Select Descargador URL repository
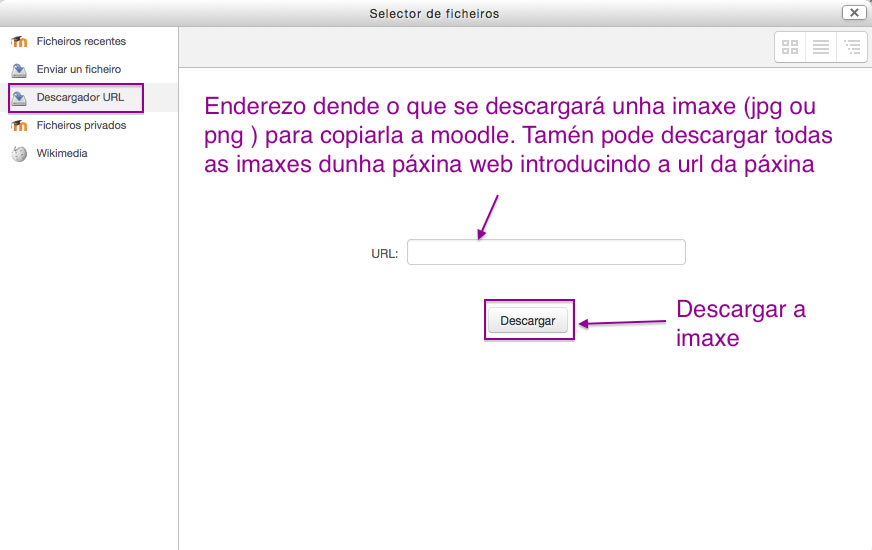The image size is (872, 550). point(80,97)
